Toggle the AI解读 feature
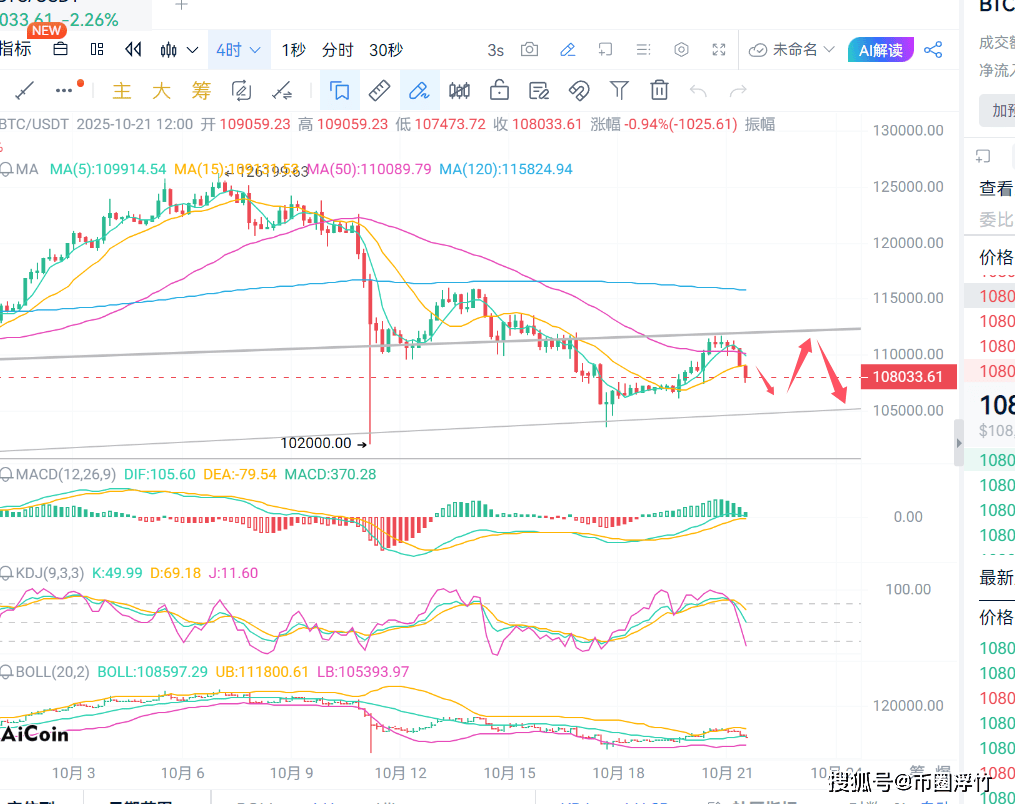1015x804 pixels. (x=880, y=49)
